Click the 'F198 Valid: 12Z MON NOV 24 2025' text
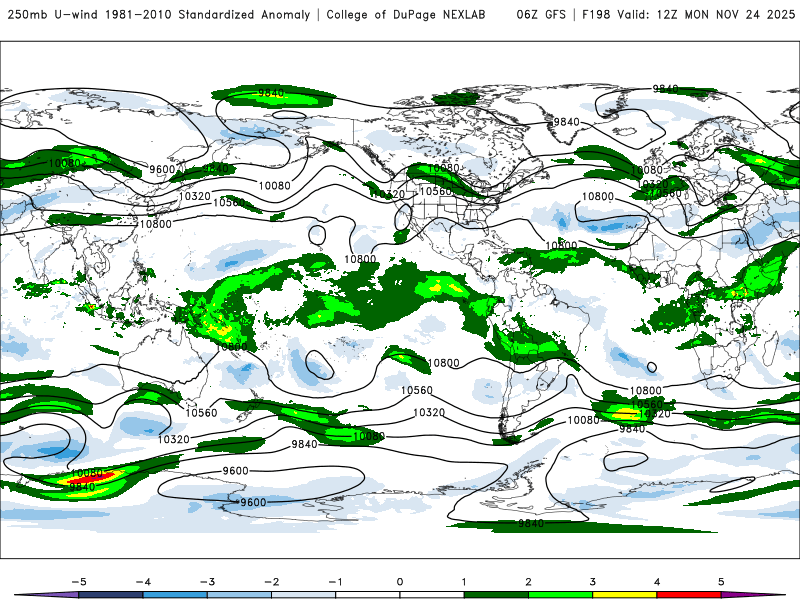The image size is (800, 600). pyautogui.click(x=688, y=15)
